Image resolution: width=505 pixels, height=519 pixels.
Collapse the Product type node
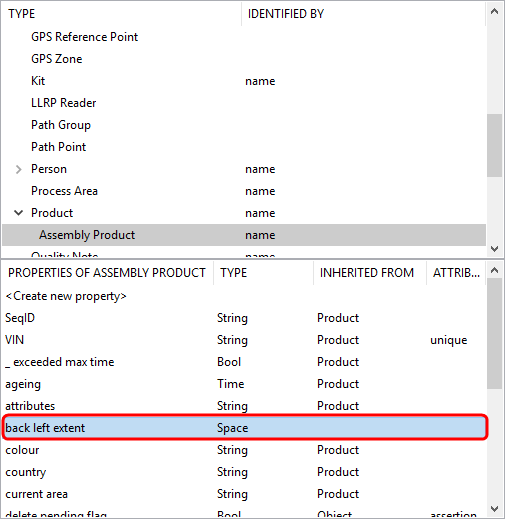click(x=19, y=213)
